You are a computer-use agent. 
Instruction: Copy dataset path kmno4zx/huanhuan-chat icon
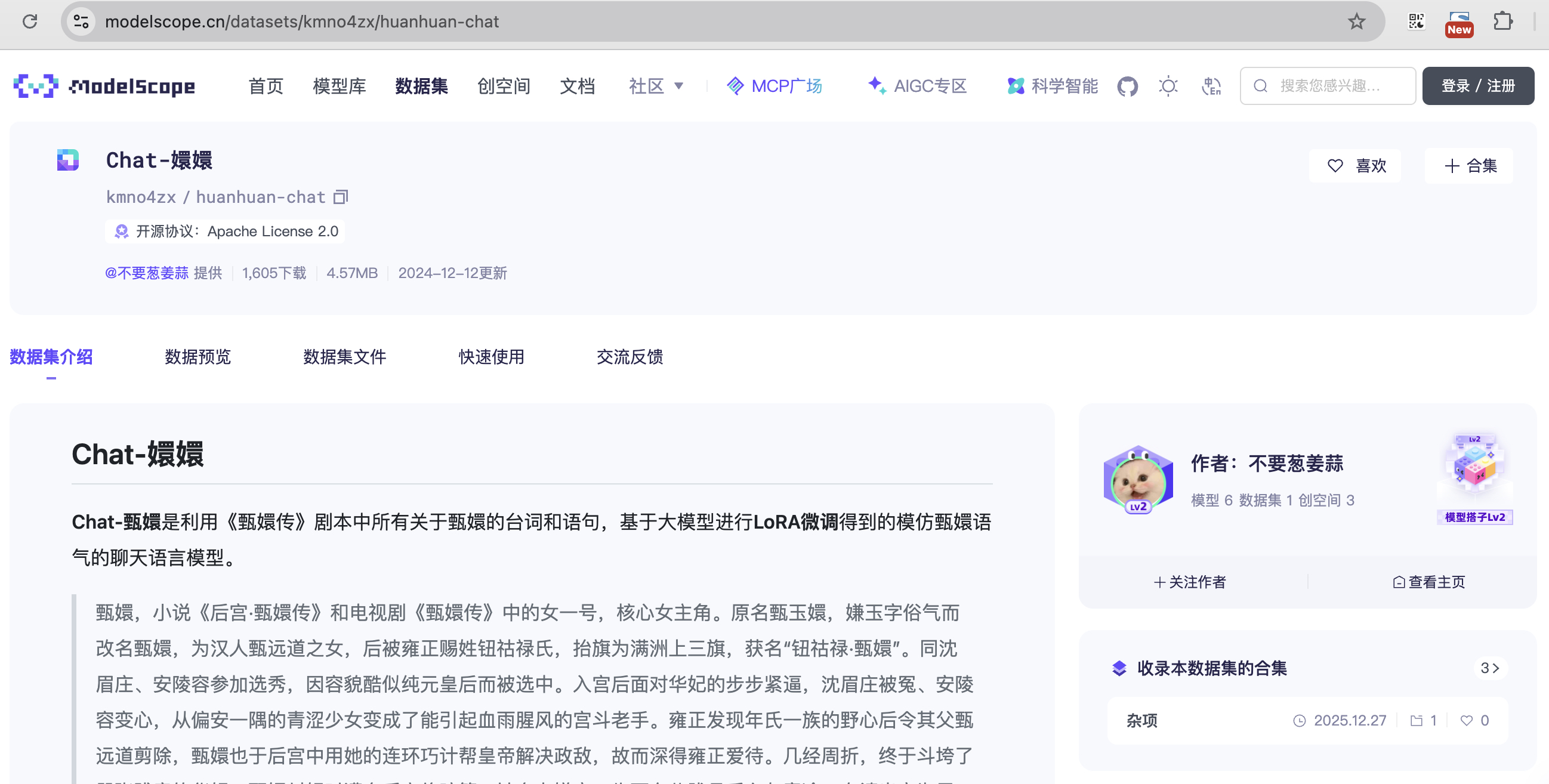point(341,197)
